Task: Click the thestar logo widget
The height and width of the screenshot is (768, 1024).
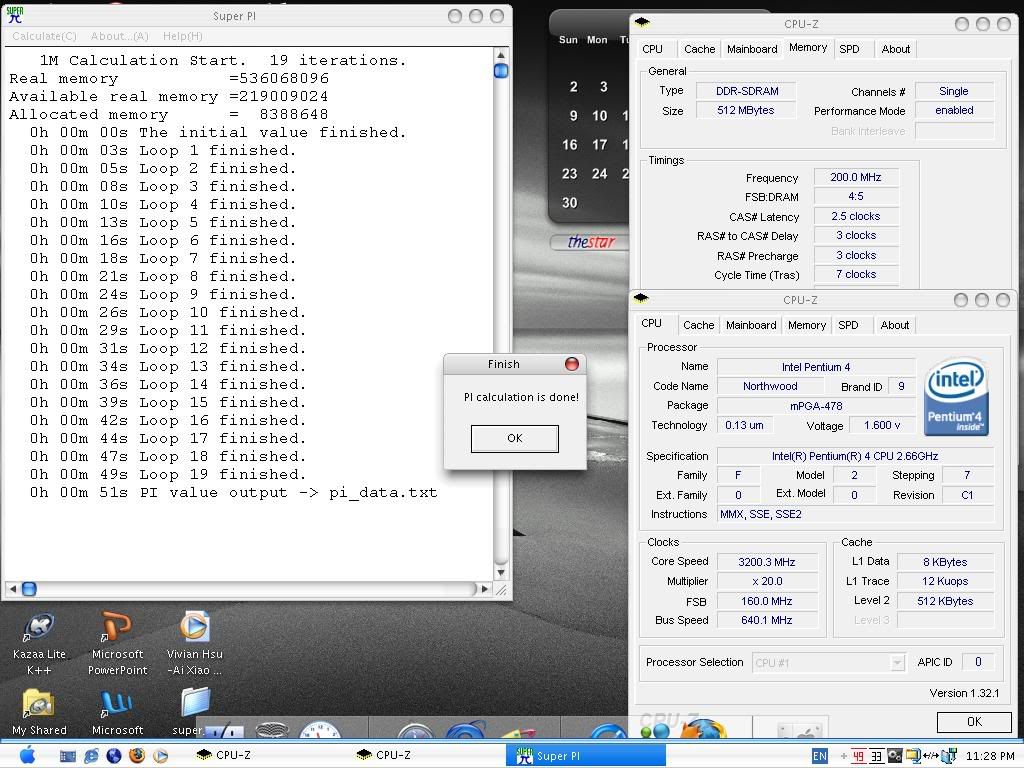Action: tap(592, 242)
